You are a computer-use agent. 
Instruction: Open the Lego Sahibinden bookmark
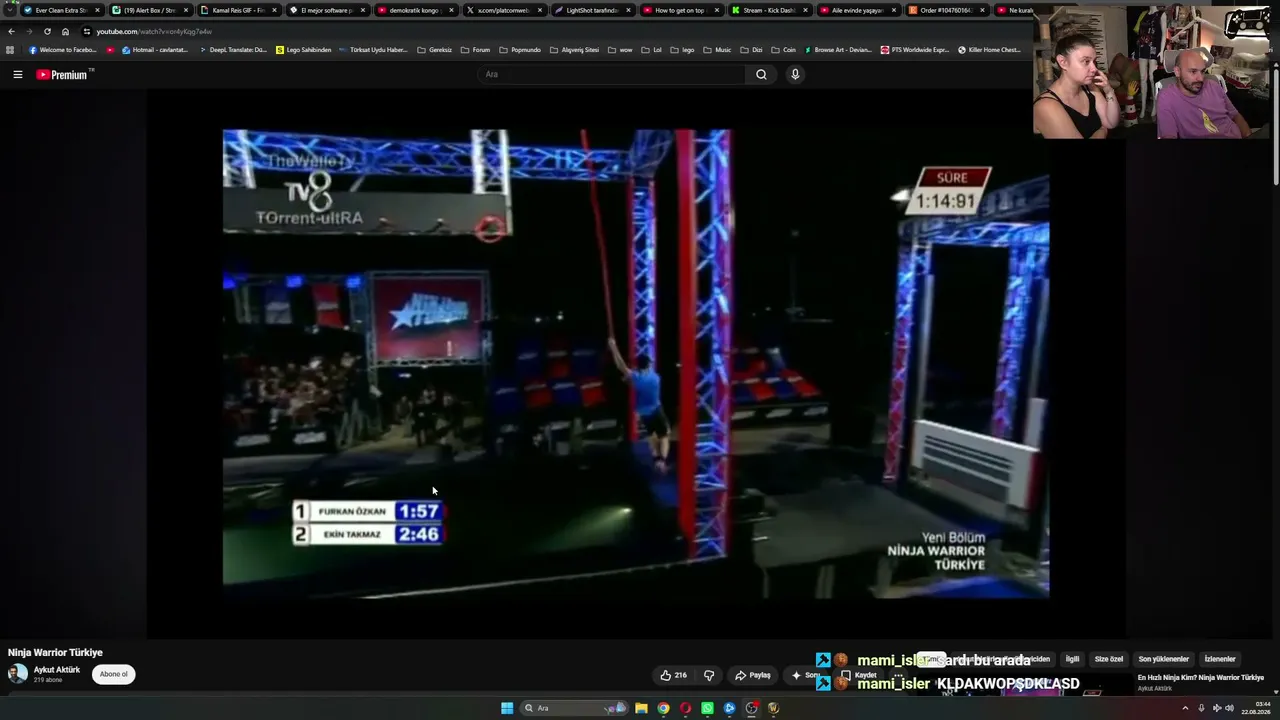[303, 50]
